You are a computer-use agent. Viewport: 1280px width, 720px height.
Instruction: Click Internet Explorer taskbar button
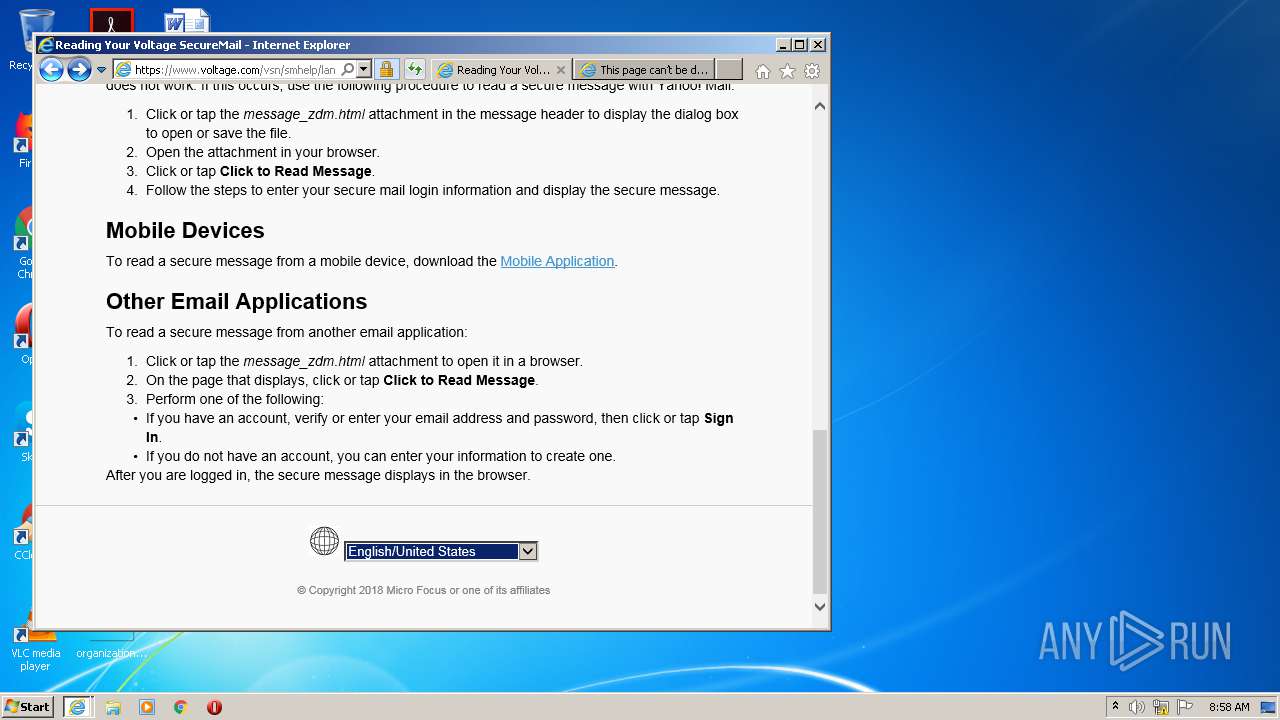77,707
